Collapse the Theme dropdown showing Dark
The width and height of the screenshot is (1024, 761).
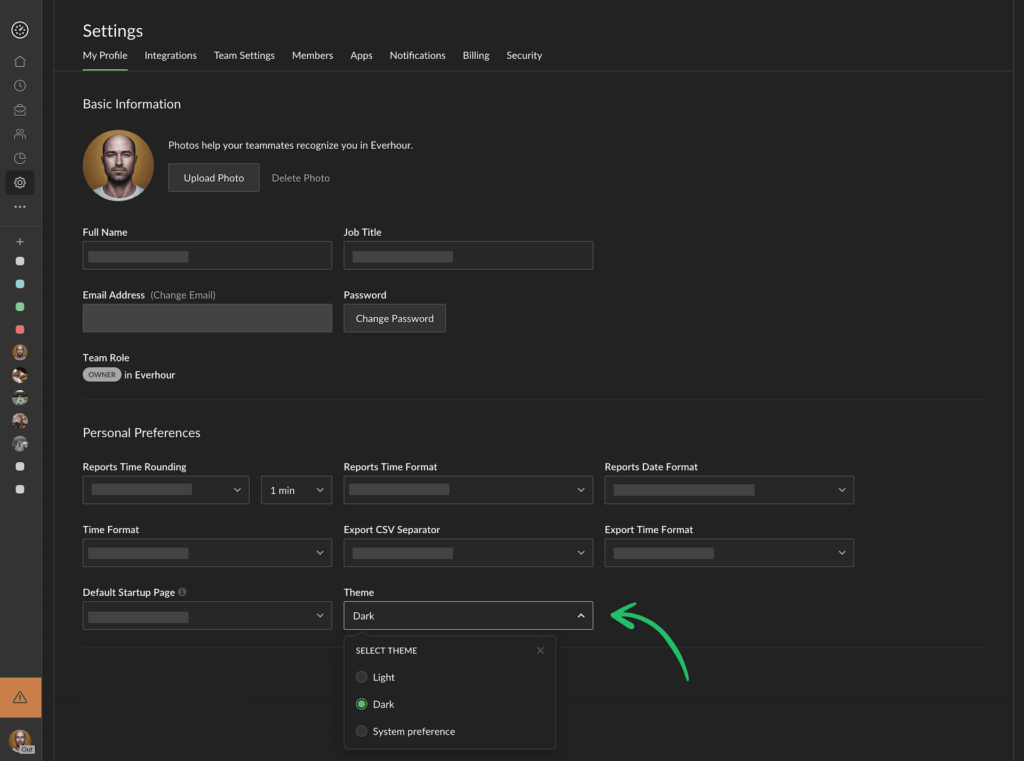468,616
